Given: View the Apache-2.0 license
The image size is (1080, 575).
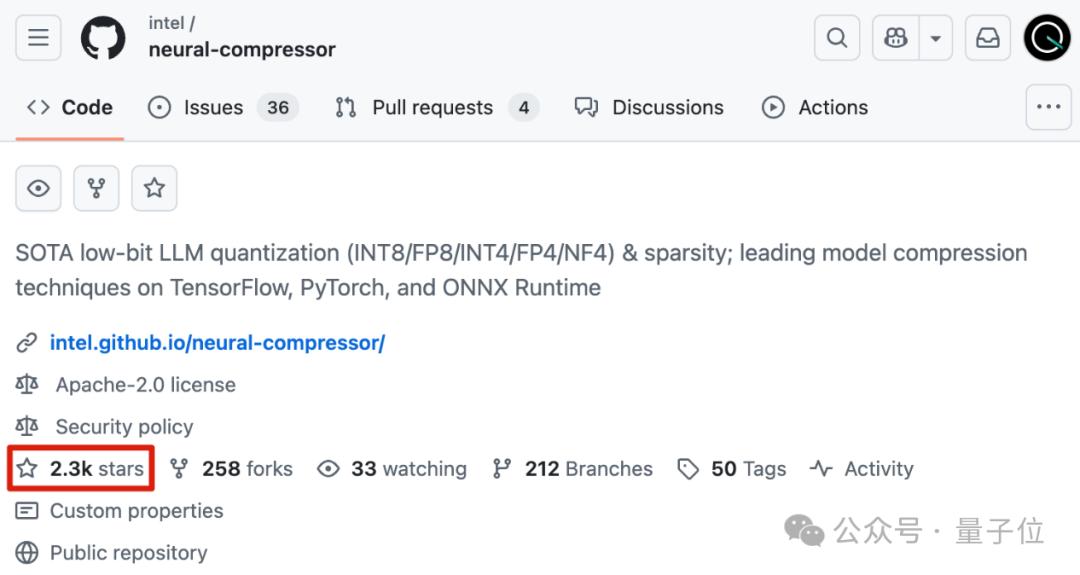Looking at the screenshot, I should coord(145,384).
